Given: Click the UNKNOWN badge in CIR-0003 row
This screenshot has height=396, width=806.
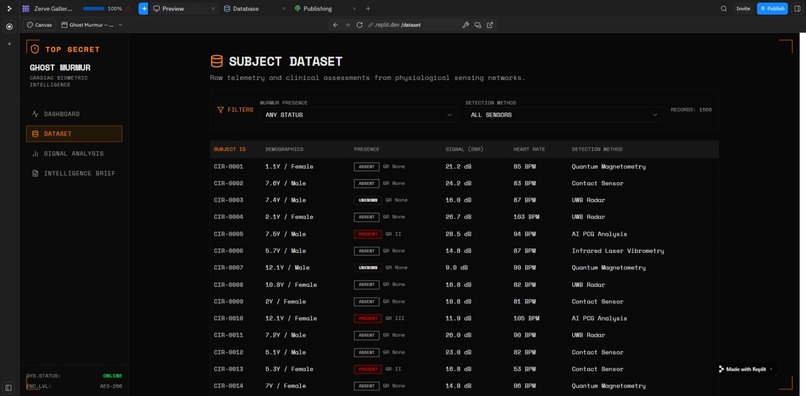Looking at the screenshot, I should tap(368, 200).
